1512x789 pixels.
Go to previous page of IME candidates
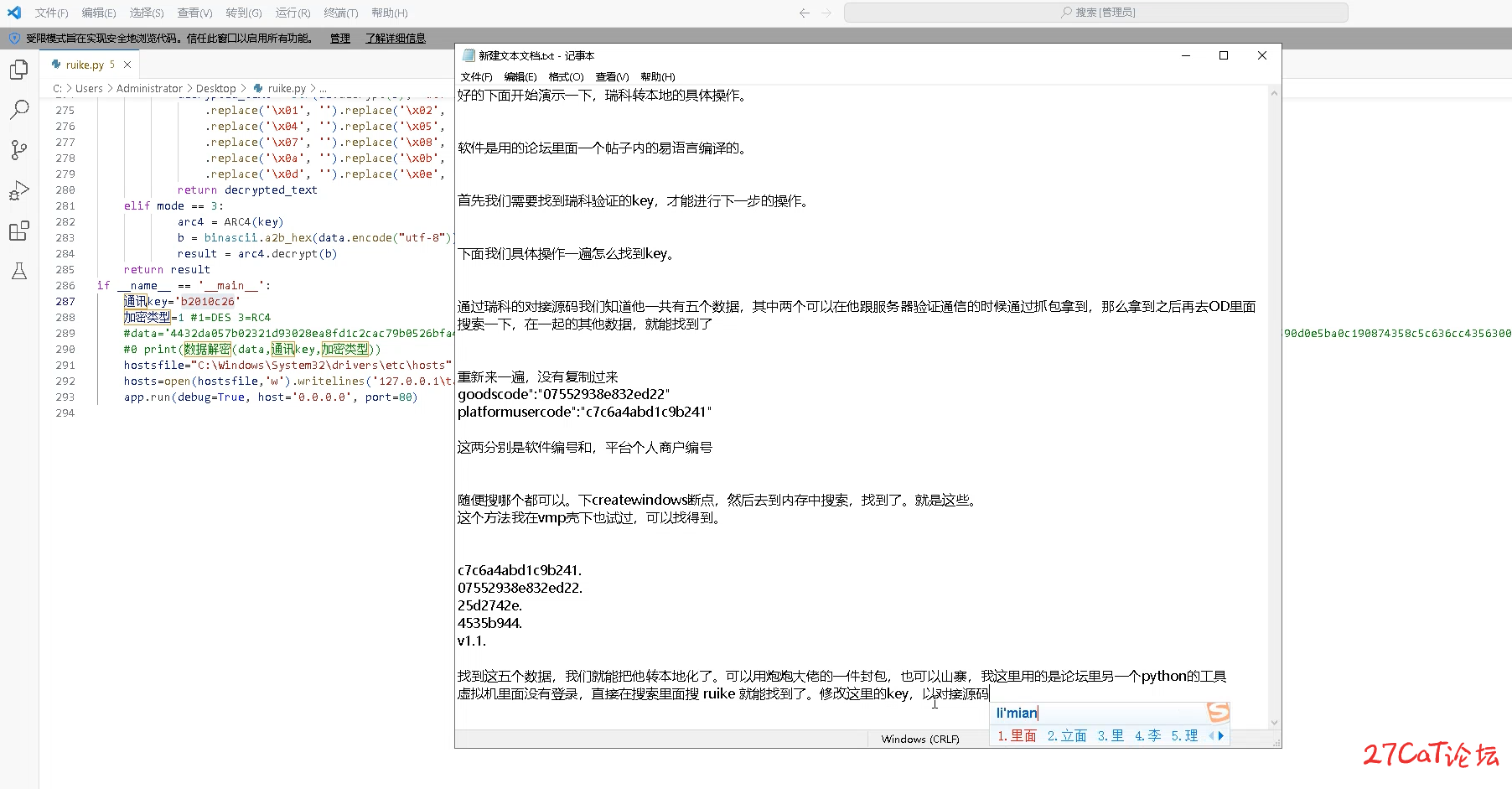tap(1211, 735)
